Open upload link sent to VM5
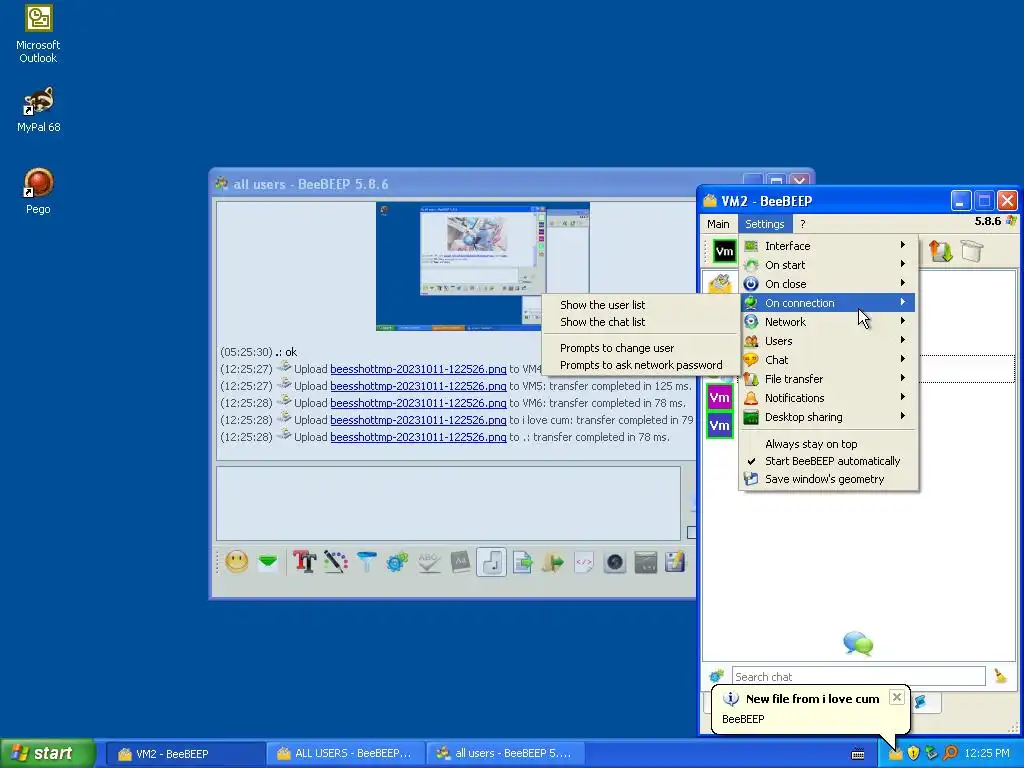1024x768 pixels. click(x=418, y=386)
